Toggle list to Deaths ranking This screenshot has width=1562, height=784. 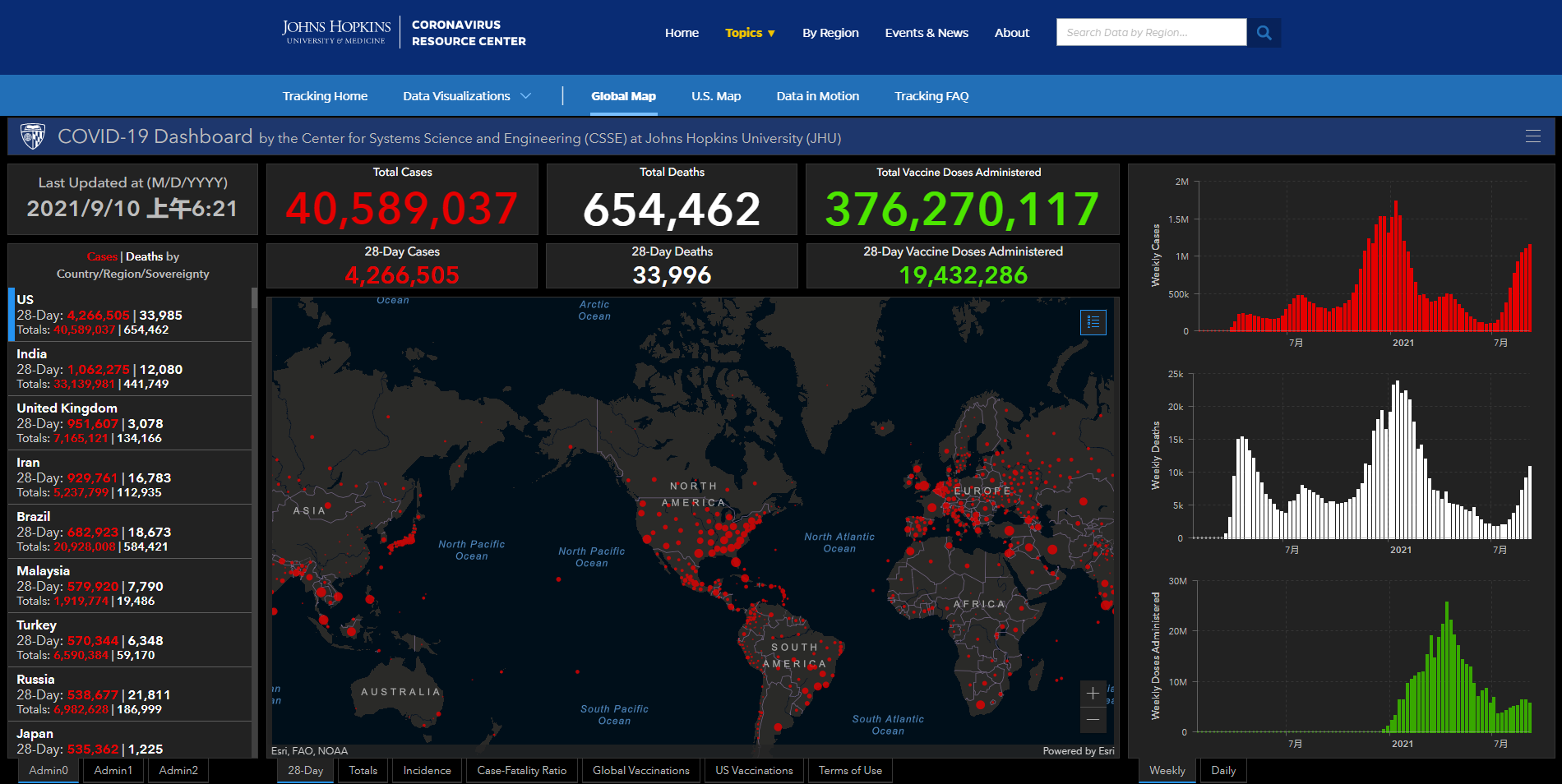(x=144, y=256)
